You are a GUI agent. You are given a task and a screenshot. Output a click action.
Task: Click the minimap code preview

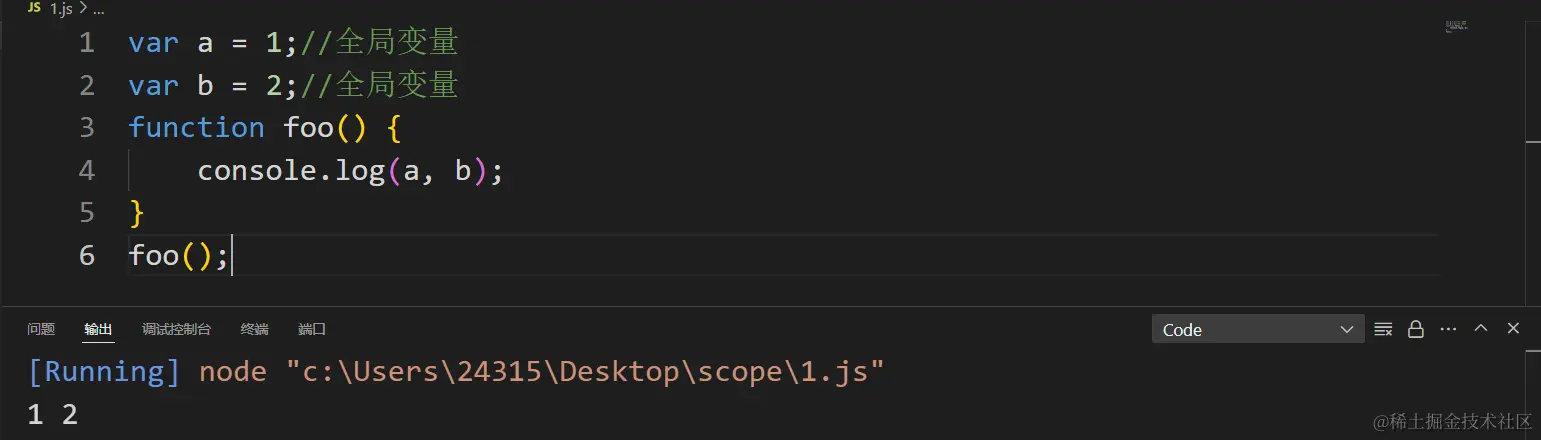click(1457, 27)
